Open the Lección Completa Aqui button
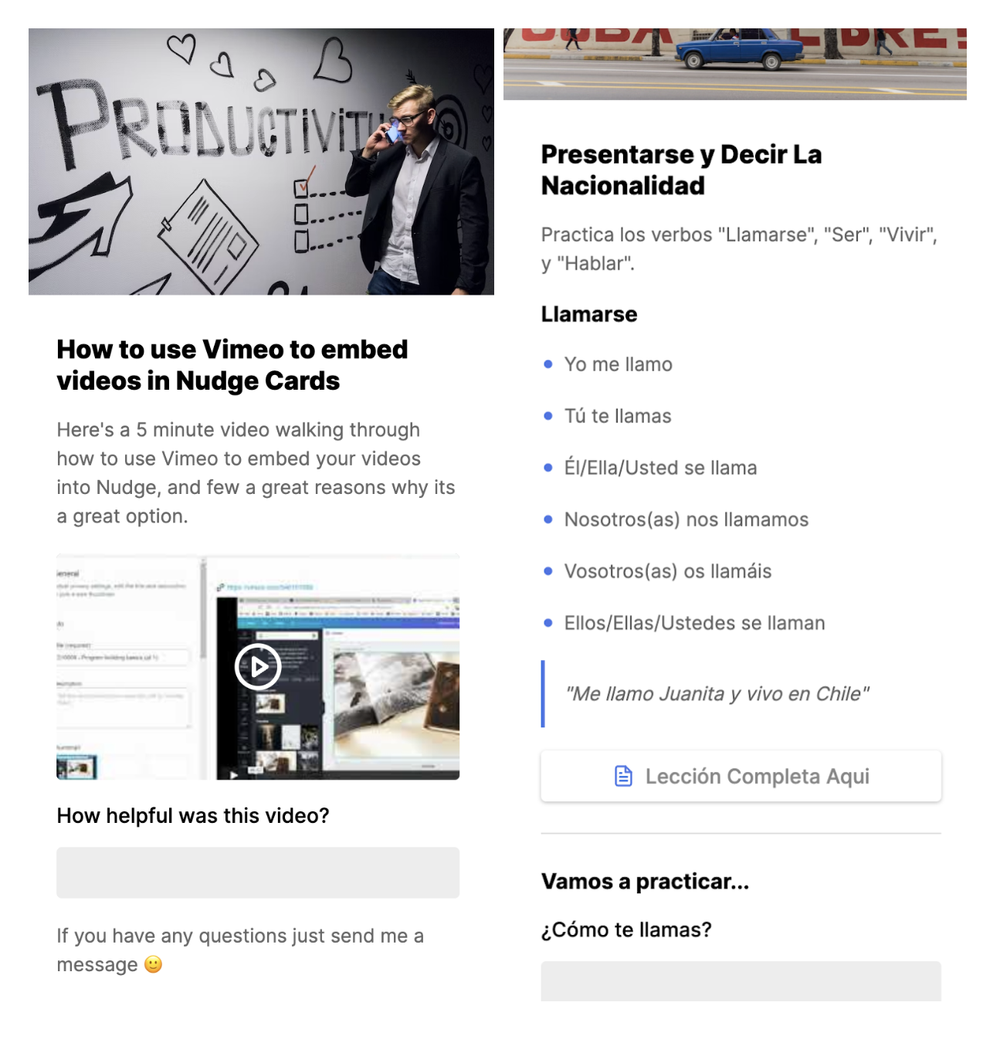The image size is (1000, 1042). pyautogui.click(x=741, y=776)
